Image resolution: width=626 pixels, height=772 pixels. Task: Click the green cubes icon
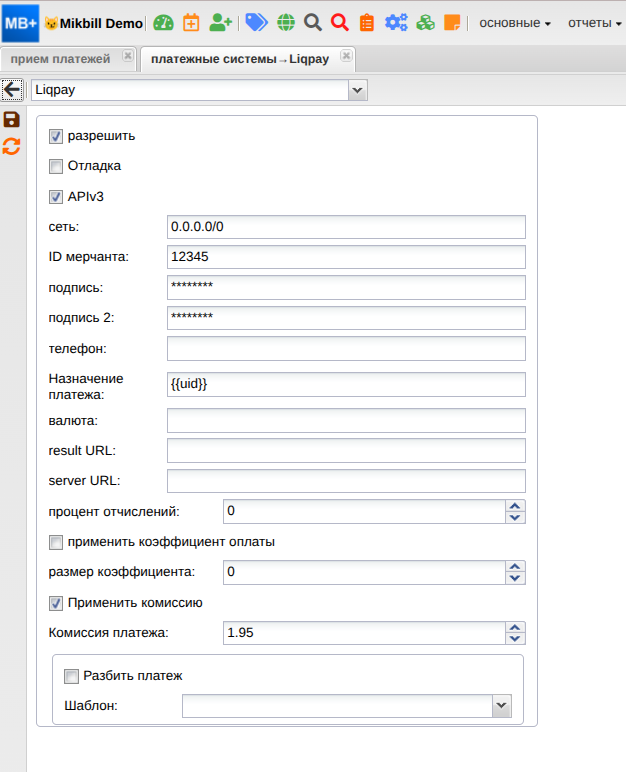[426, 23]
